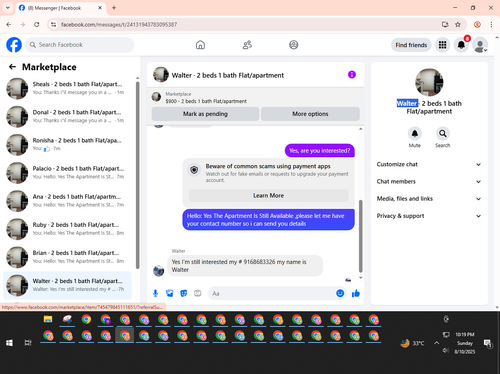Expand Customize chat section
This screenshot has height=374, width=500.
click(x=429, y=164)
